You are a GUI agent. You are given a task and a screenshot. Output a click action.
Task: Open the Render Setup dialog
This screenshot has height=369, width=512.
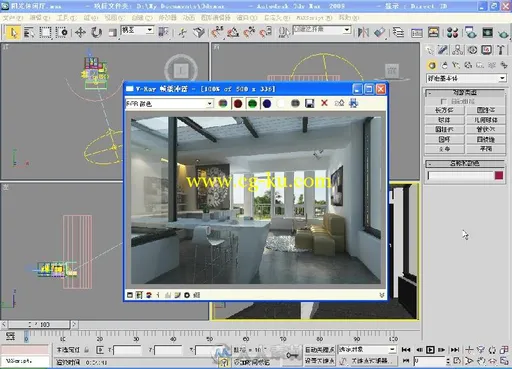pos(470,32)
